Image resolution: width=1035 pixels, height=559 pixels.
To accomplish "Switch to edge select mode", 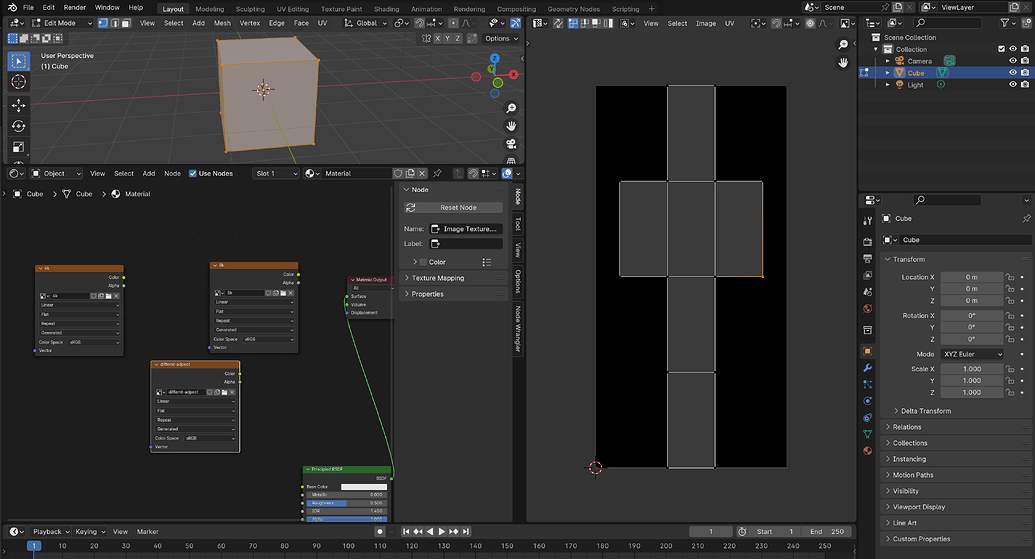I will pos(115,23).
